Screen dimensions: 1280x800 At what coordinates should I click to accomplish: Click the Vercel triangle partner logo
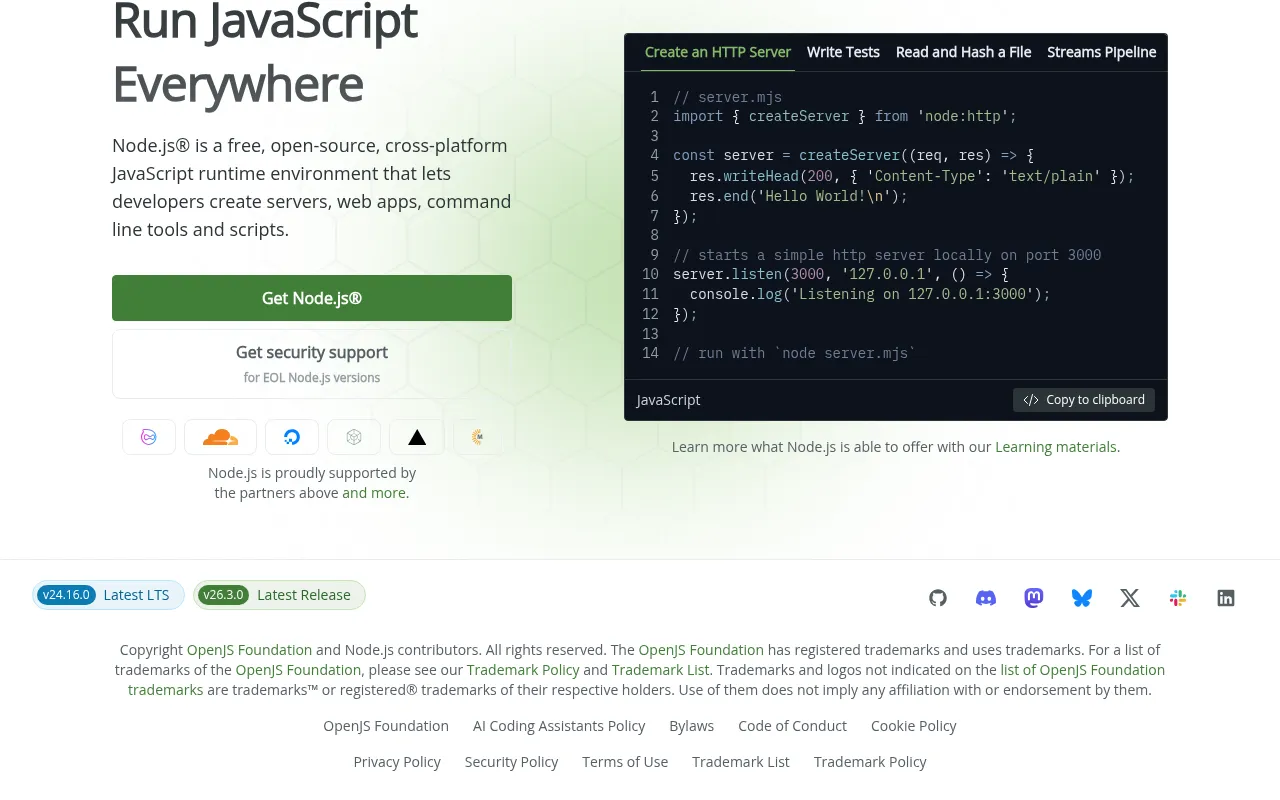point(417,437)
